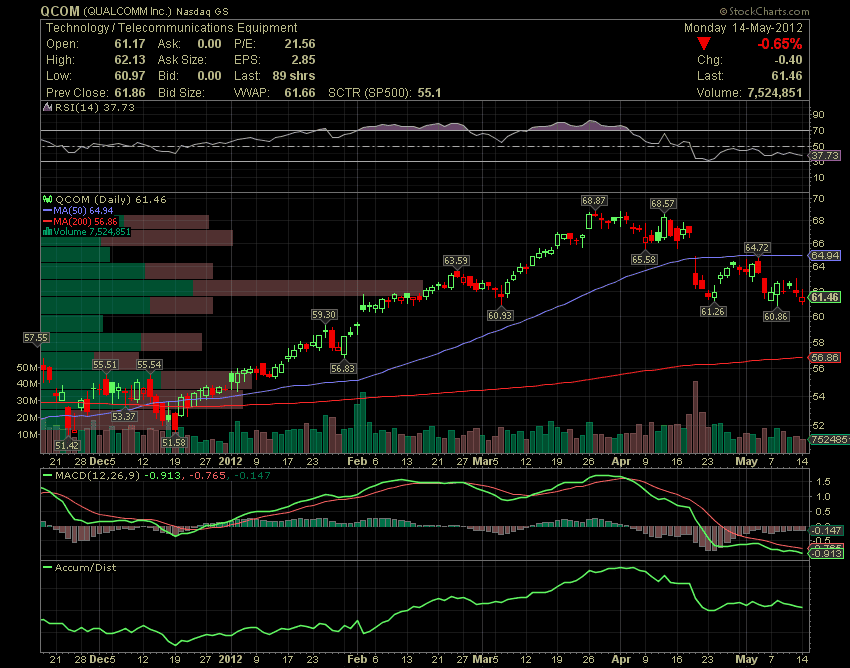Click the 57.55 price annotation

(x=36, y=338)
